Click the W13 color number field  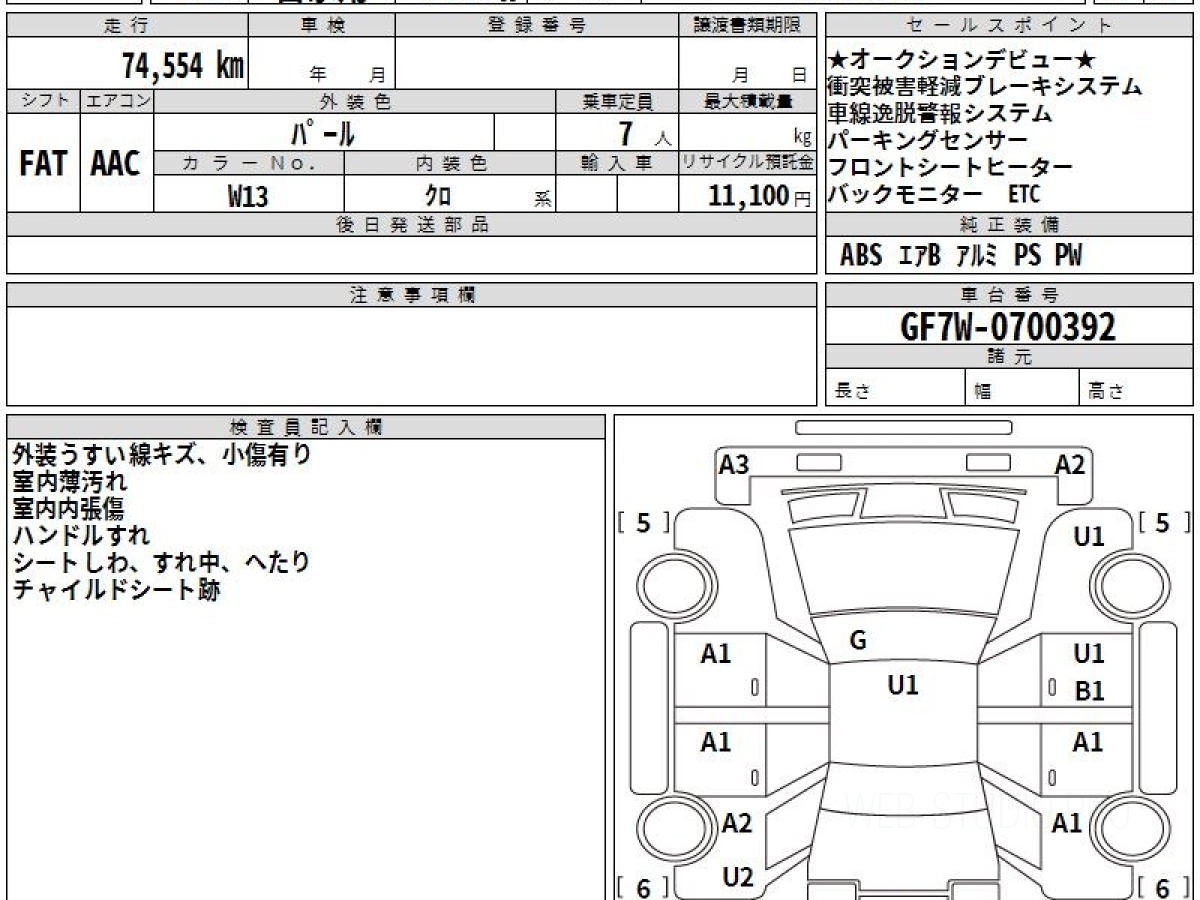click(x=248, y=196)
